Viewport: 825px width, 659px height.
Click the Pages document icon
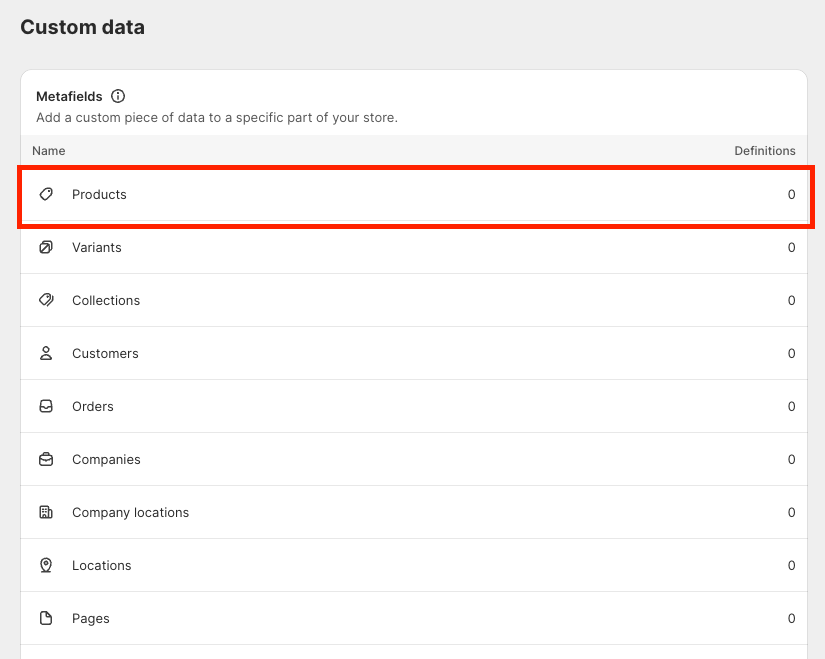pyautogui.click(x=46, y=618)
